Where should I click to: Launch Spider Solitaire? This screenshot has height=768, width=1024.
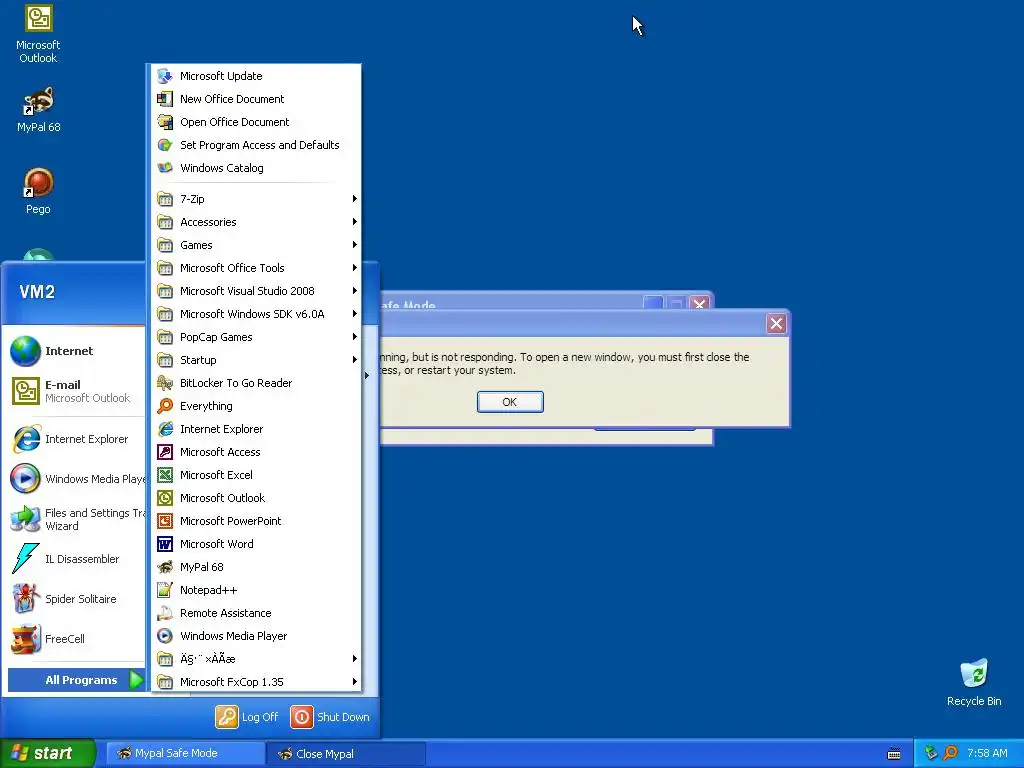tap(76, 599)
